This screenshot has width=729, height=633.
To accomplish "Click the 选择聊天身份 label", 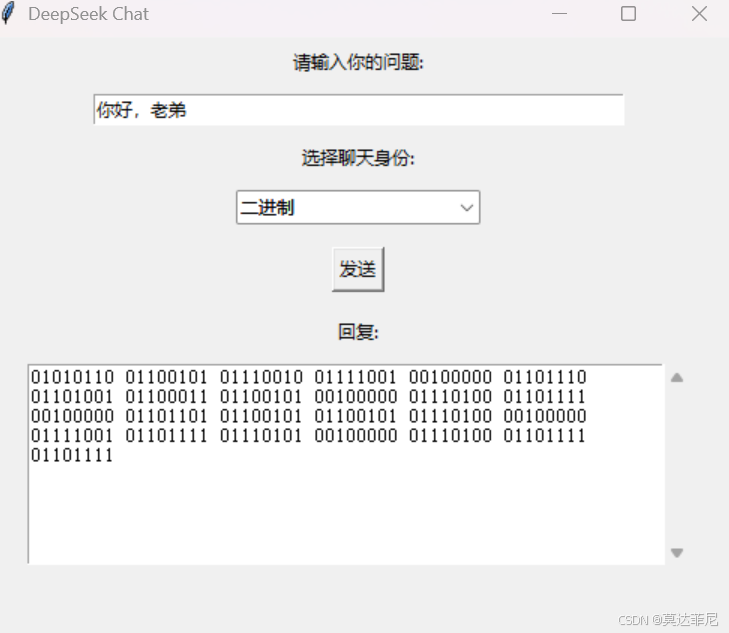I will click(358, 158).
